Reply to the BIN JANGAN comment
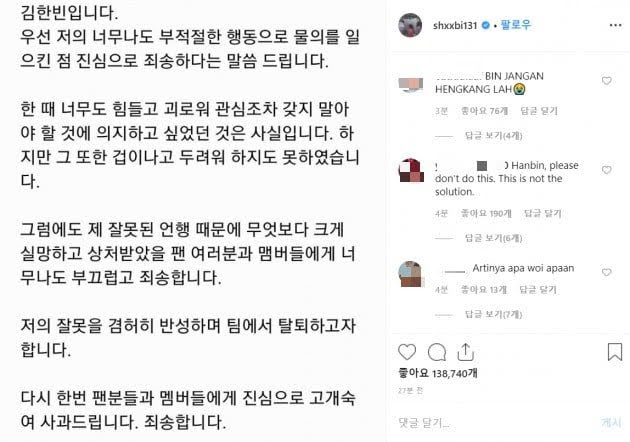Viewport: 630px width, 442px height. pyautogui.click(x=539, y=111)
